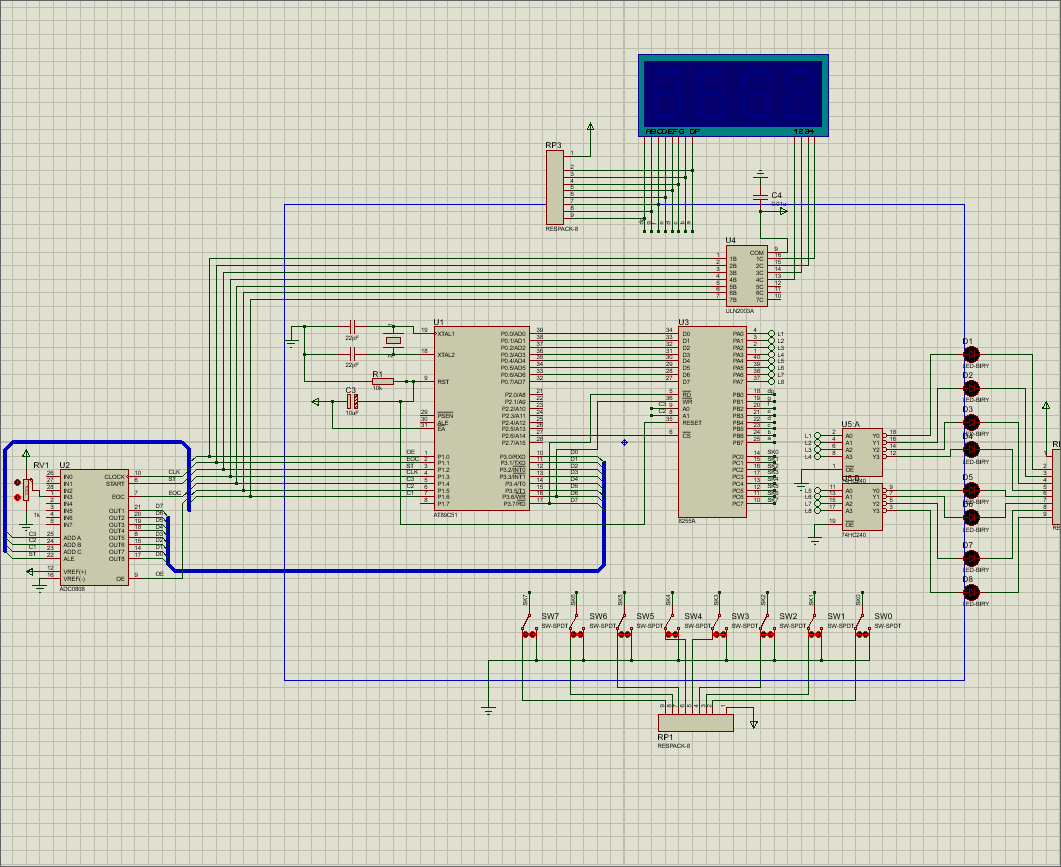1061x867 pixels.
Task: Select LED D3
Action: [x=971, y=422]
